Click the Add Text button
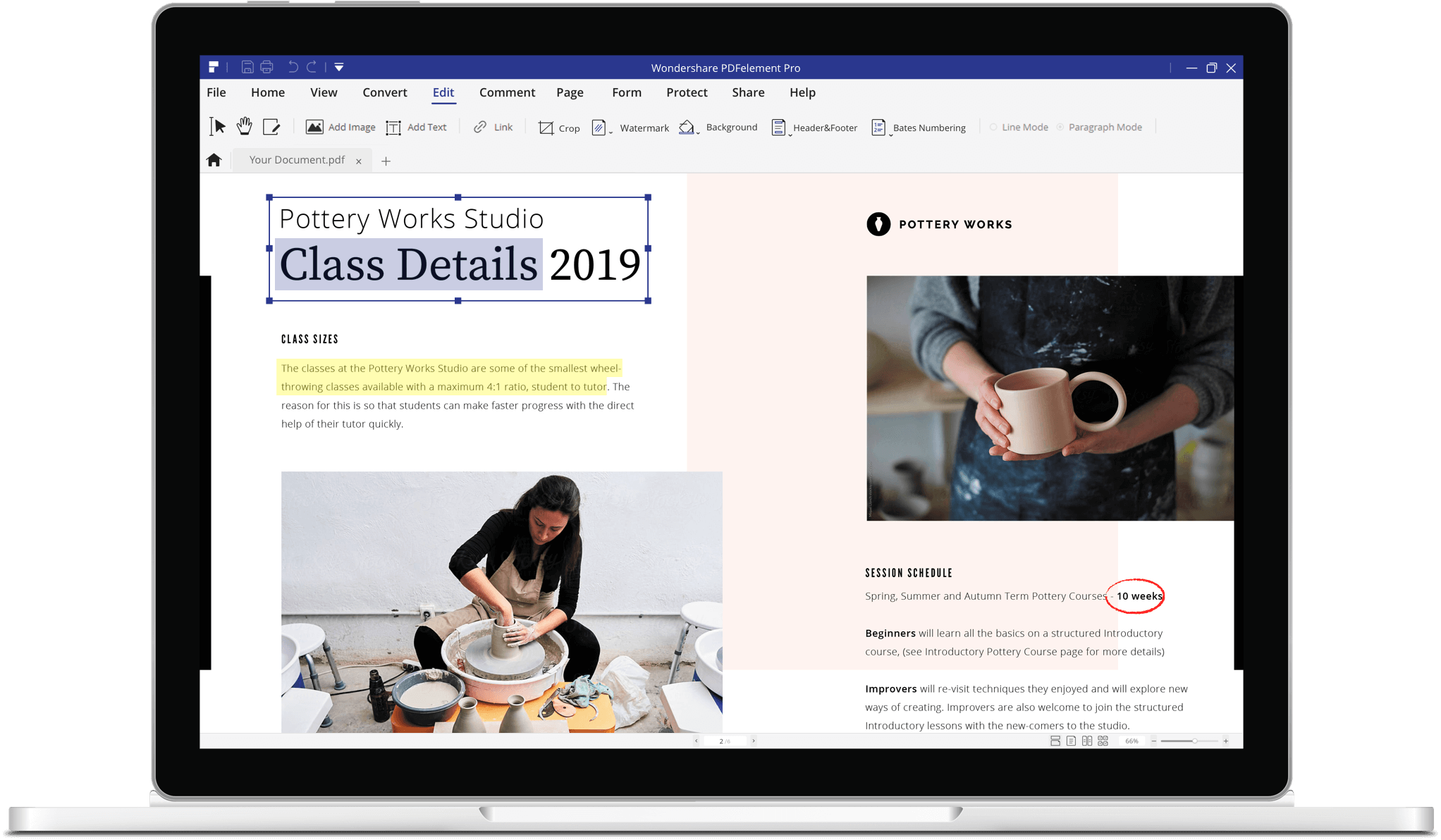1441x840 pixels. (x=417, y=127)
